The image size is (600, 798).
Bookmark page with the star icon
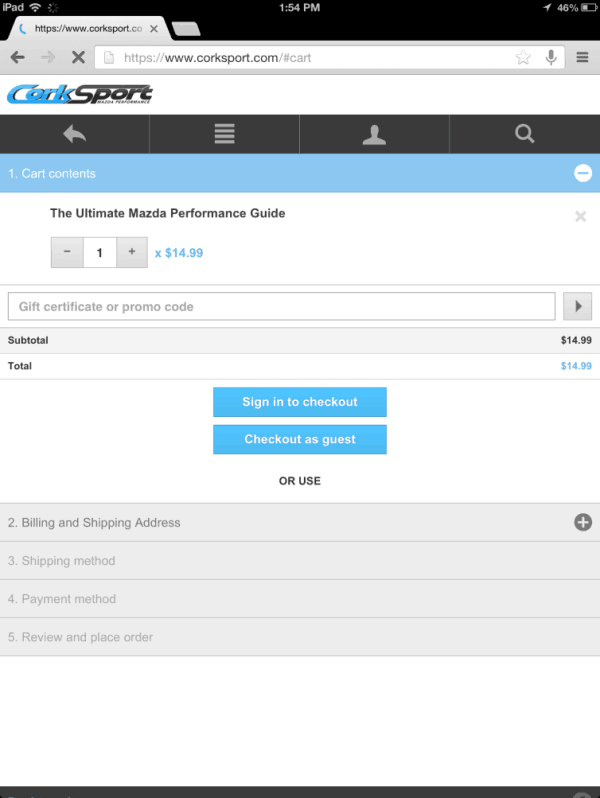523,58
